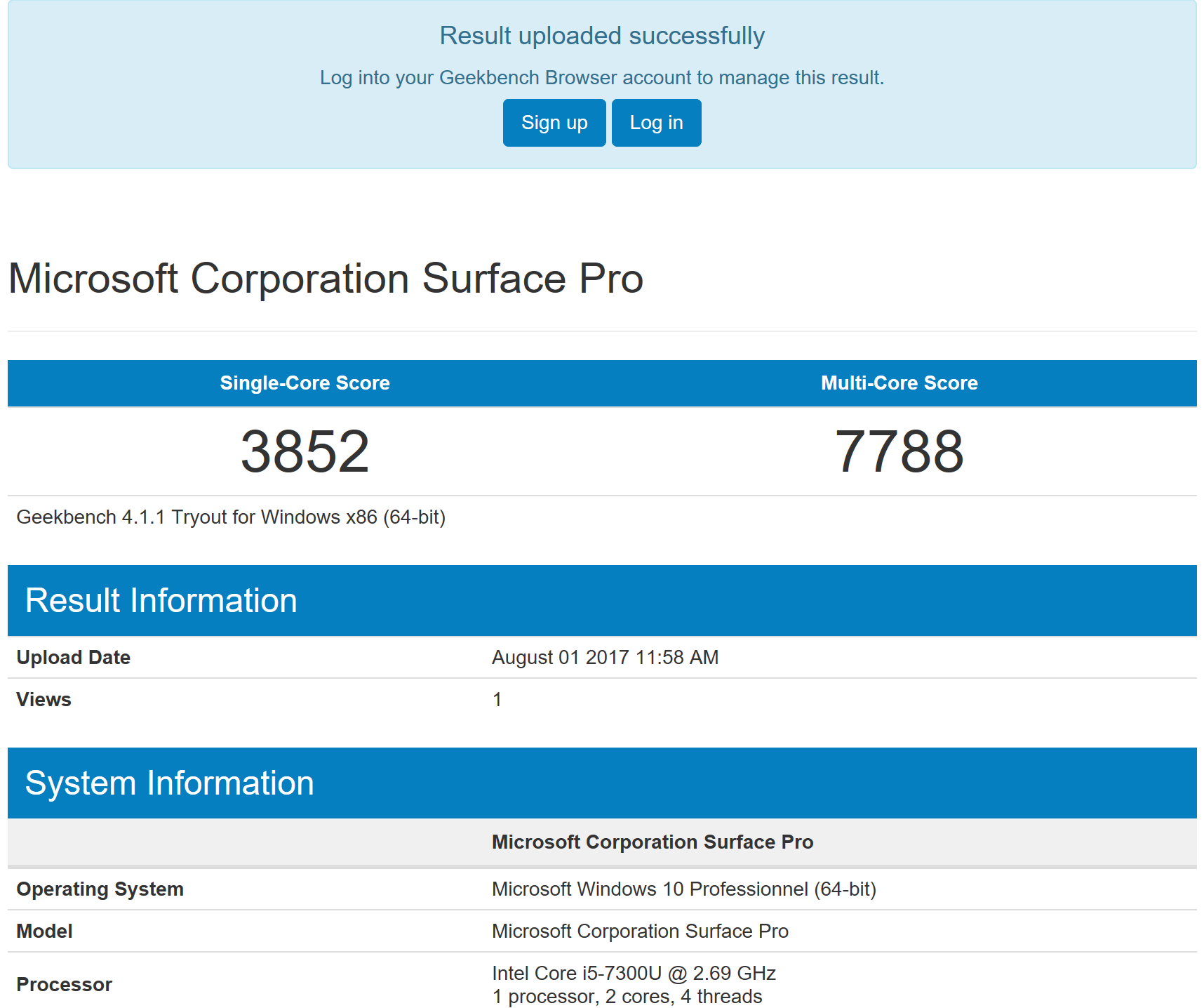The width and height of the screenshot is (1204, 1008).
Task: Select the single-core score value 3852
Action: 305,451
